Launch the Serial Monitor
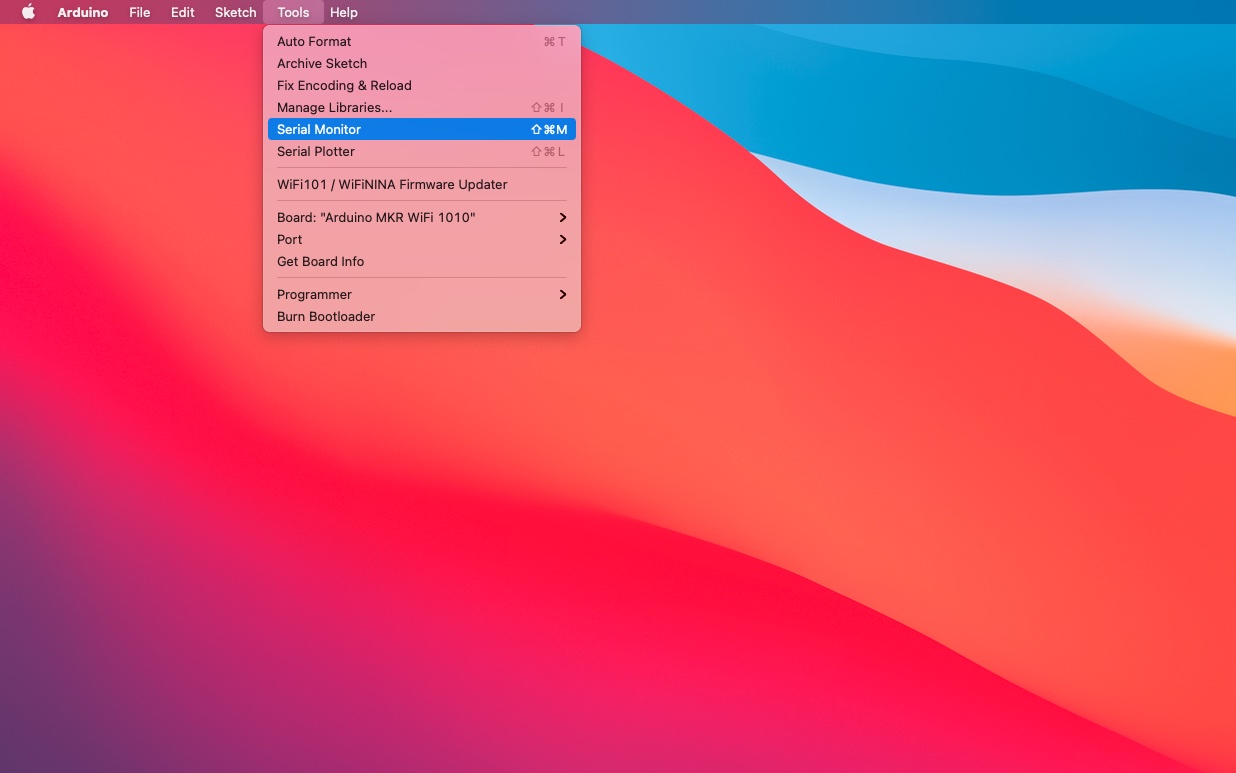This screenshot has height=773, width=1236. click(x=319, y=129)
